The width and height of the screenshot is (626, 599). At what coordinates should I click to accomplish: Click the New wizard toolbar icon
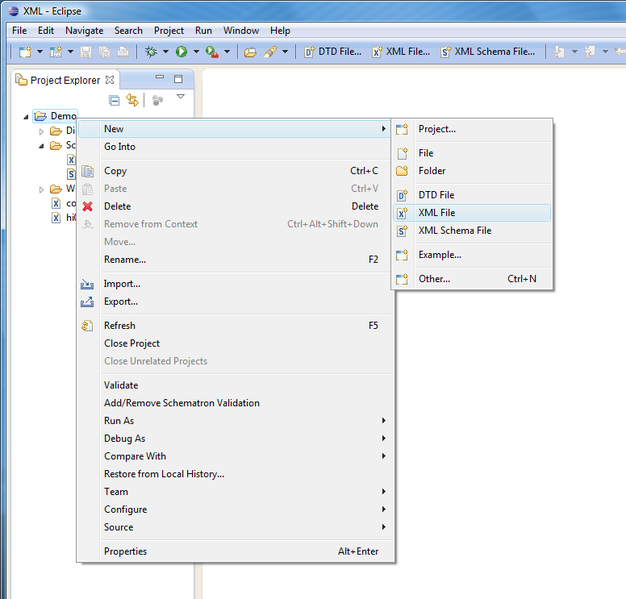coord(25,52)
